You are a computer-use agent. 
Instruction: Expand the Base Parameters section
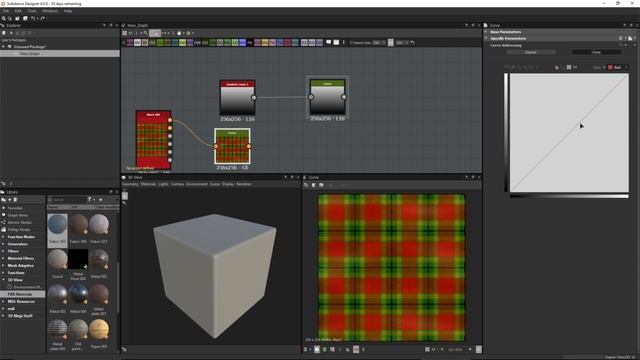click(x=505, y=32)
